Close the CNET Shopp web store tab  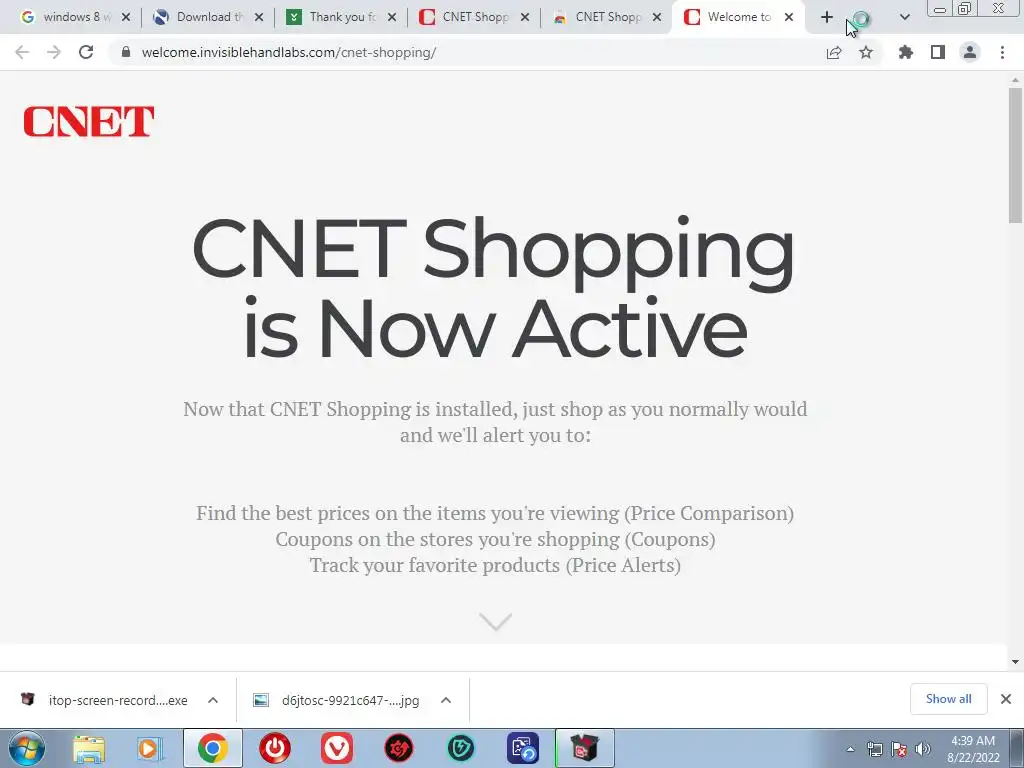[x=658, y=18]
